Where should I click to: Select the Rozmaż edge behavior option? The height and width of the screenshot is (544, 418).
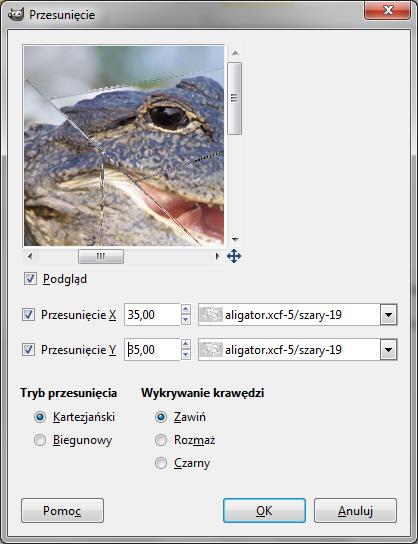(161, 440)
